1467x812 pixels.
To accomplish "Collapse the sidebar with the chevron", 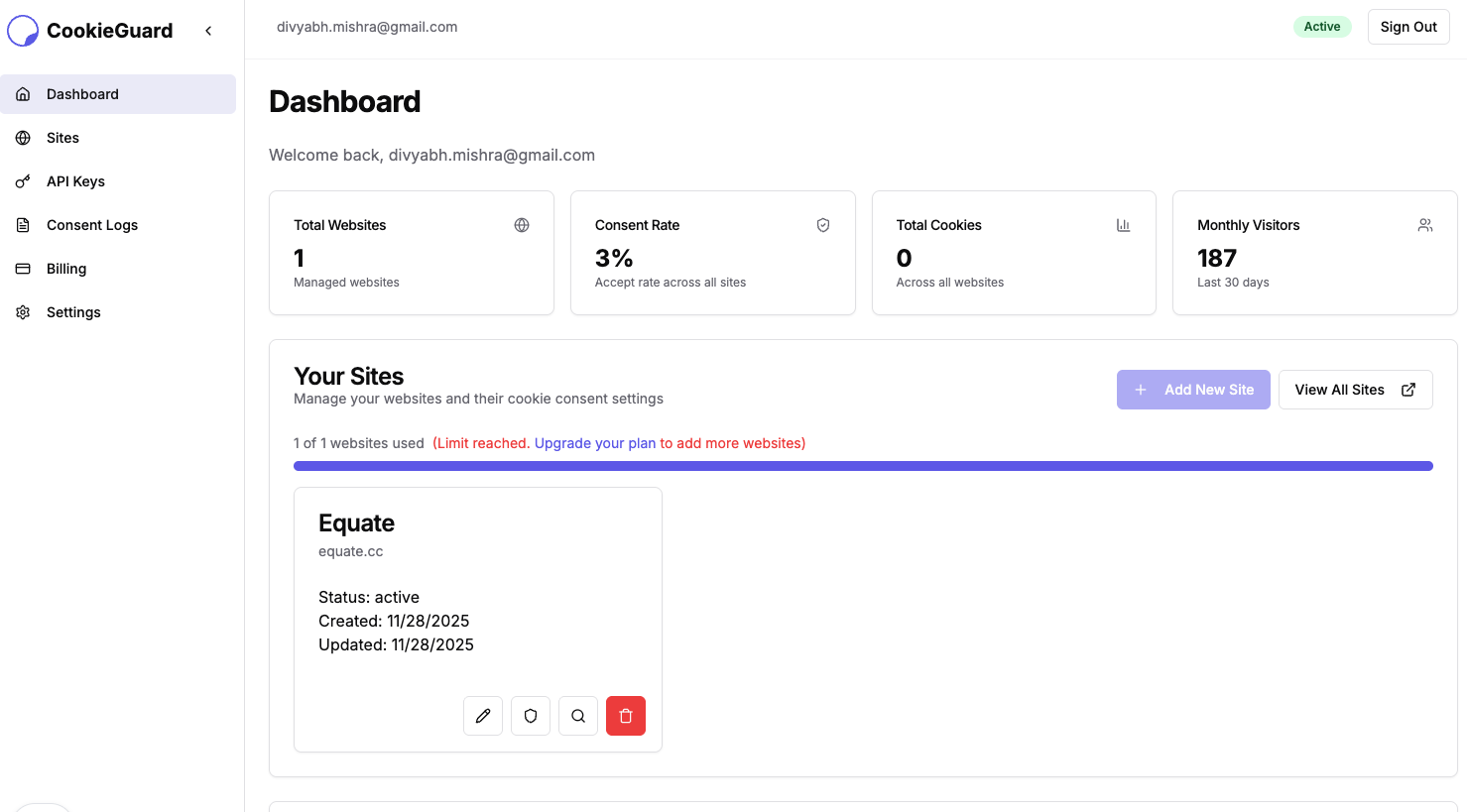I will [x=208, y=31].
